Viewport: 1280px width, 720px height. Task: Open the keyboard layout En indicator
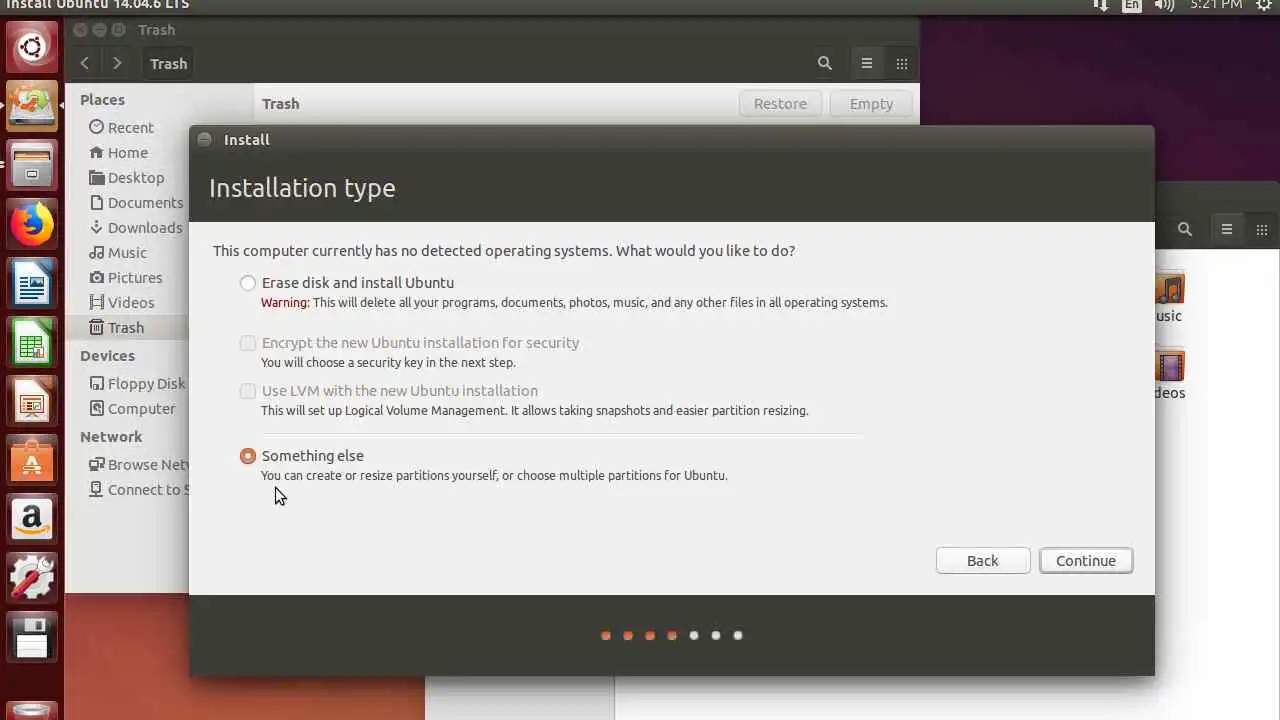(x=1131, y=5)
